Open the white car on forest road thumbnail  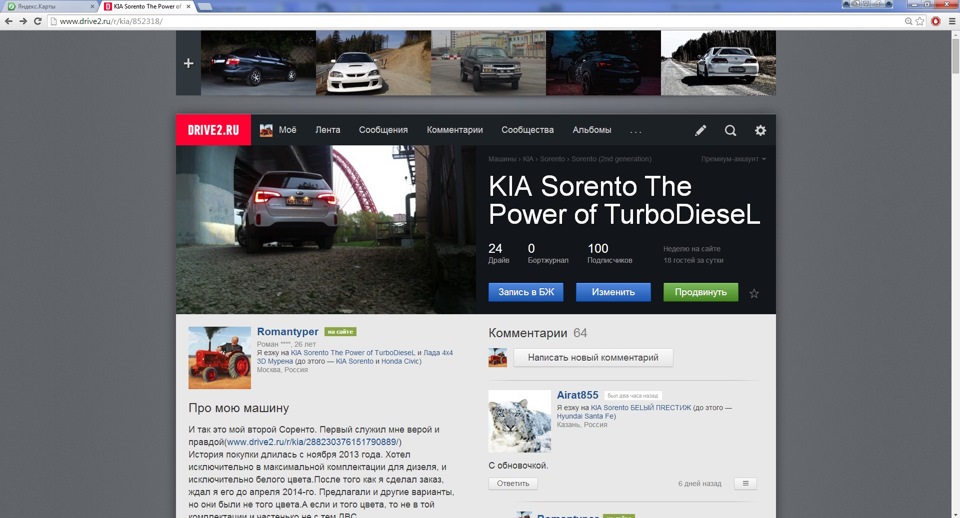coord(718,63)
